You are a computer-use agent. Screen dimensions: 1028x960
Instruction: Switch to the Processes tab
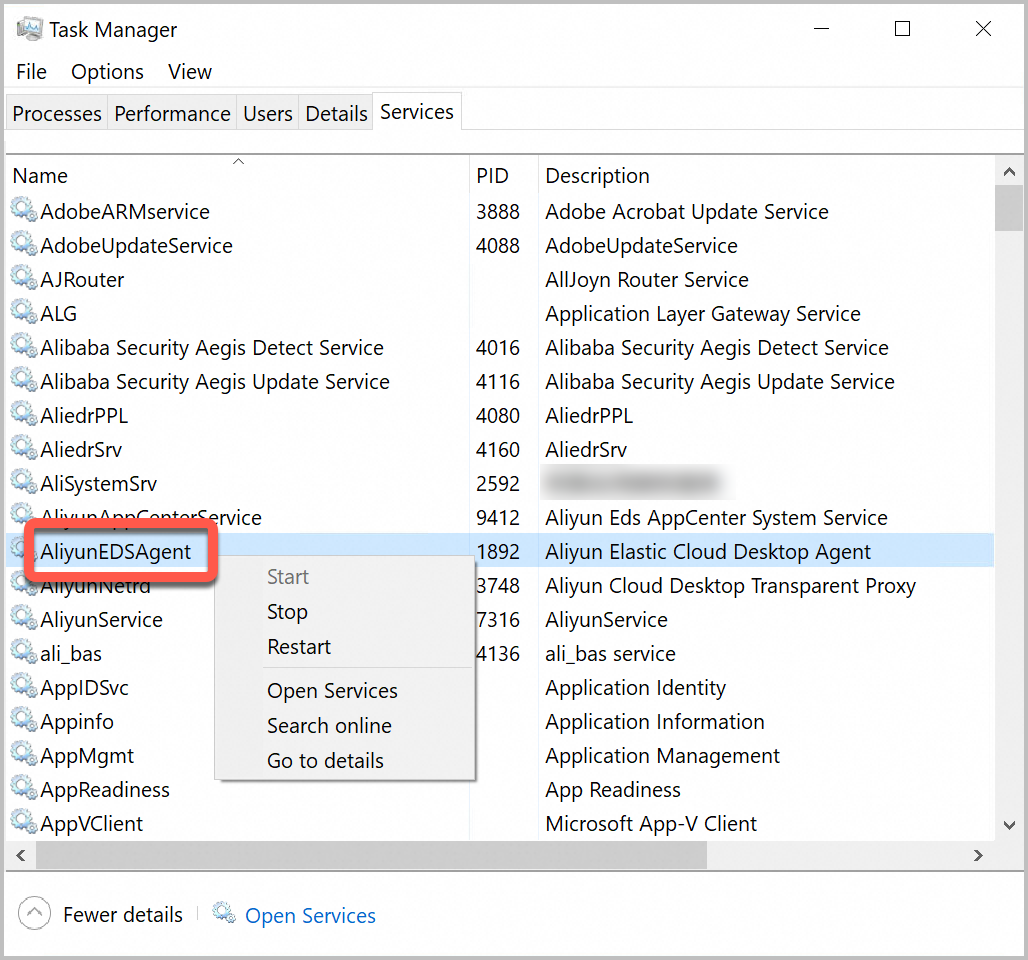(57, 113)
